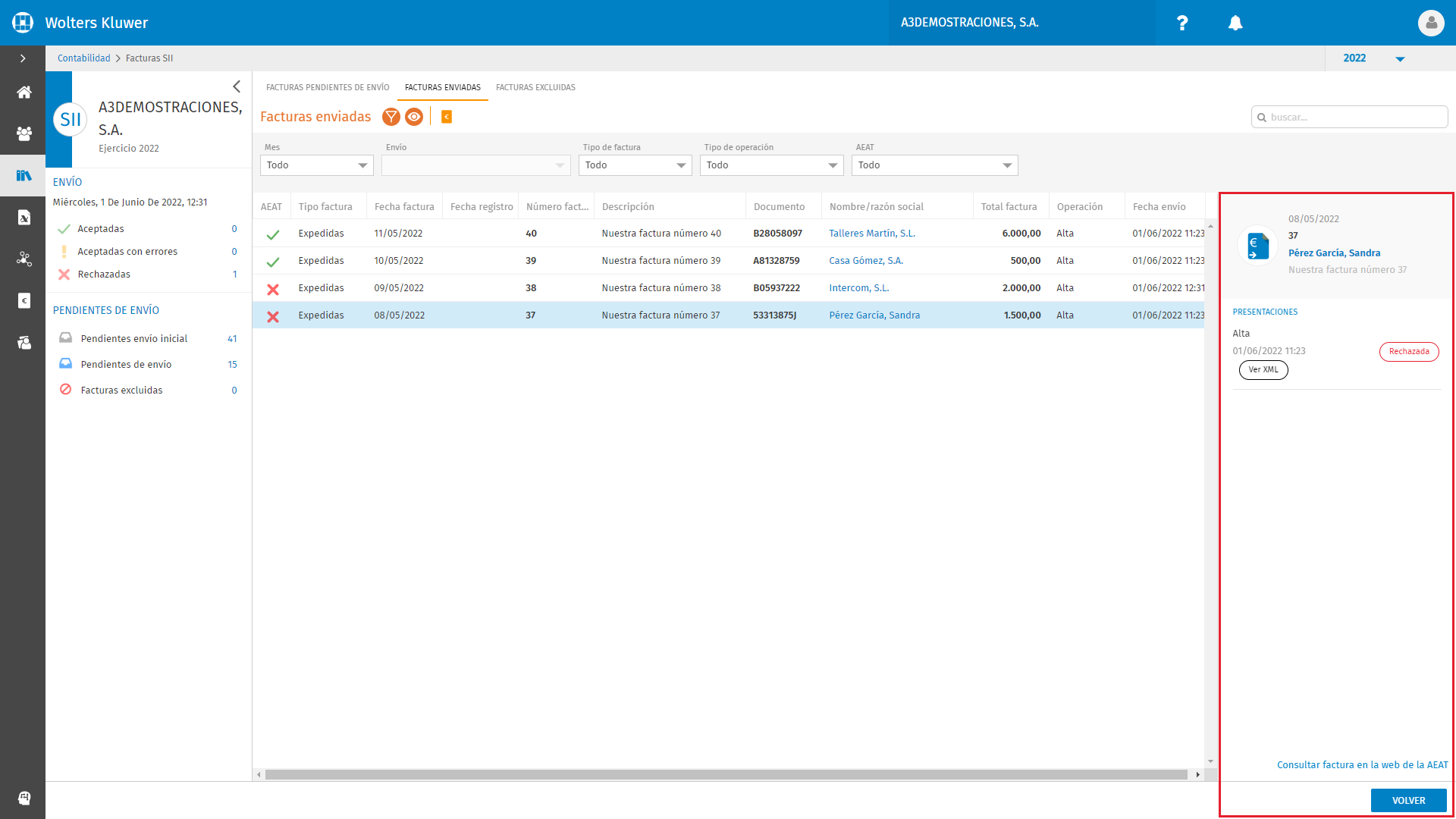Open the home icon in sidebar
The image size is (1456, 819).
coord(24,93)
